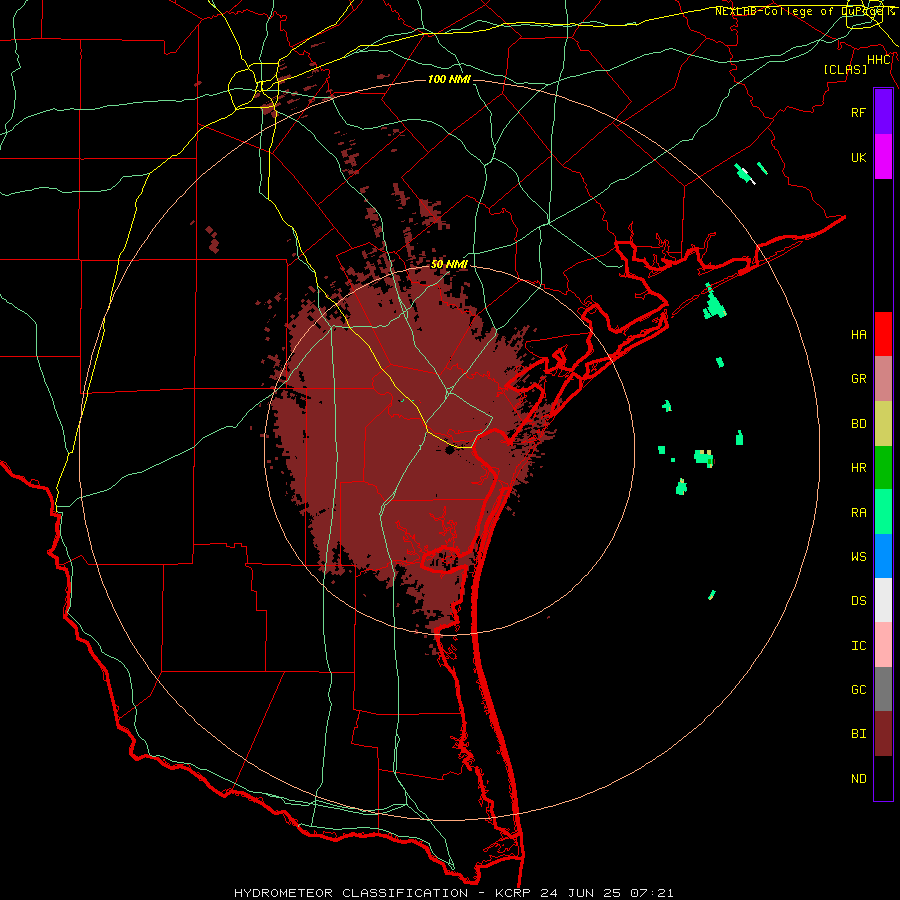Click the ND black legend swatch
900x900 pixels.
[x=883, y=778]
